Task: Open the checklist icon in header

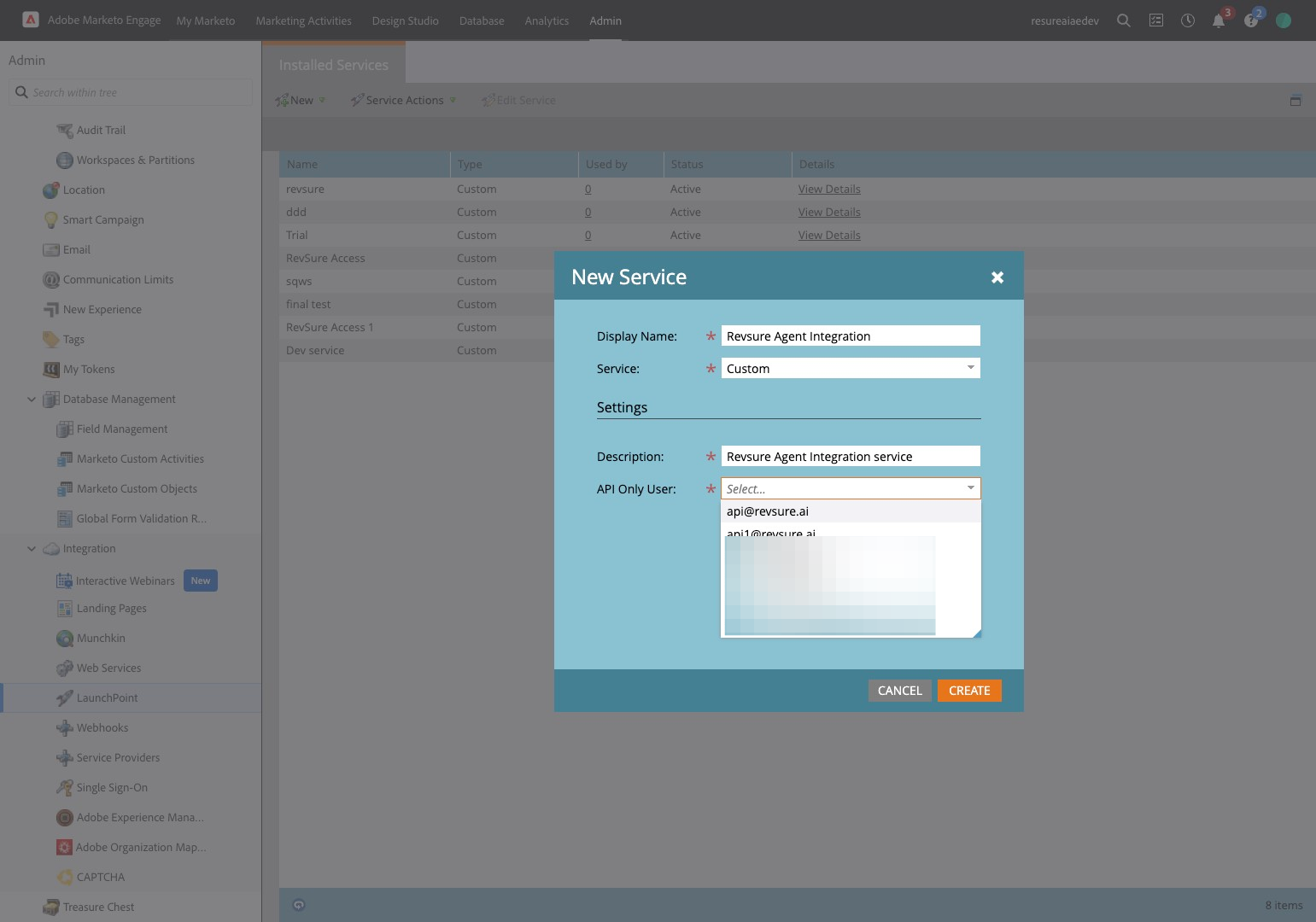Action: click(1155, 20)
